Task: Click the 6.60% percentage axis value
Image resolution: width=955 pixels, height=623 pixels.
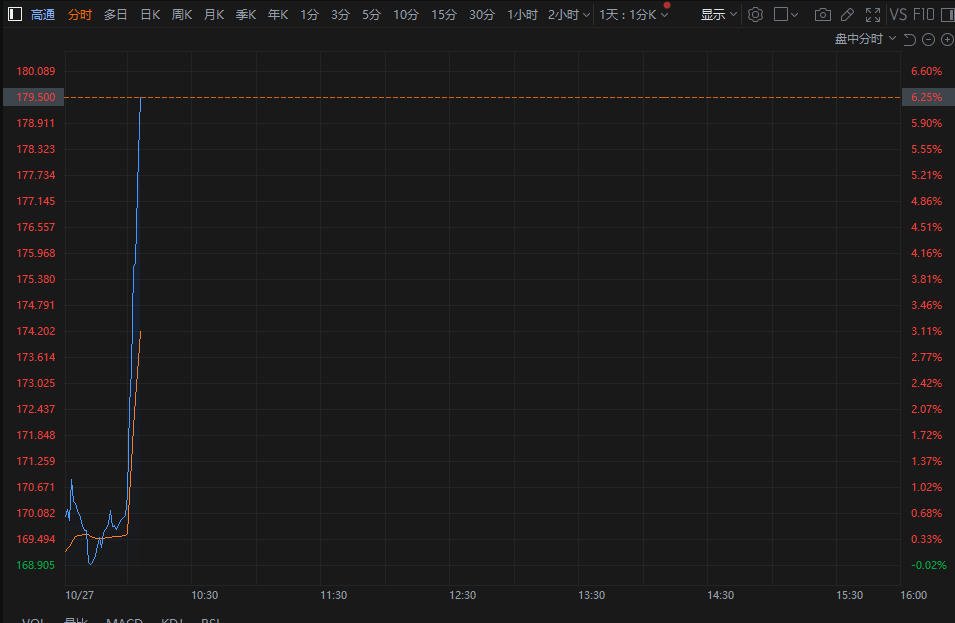Action: (926, 71)
